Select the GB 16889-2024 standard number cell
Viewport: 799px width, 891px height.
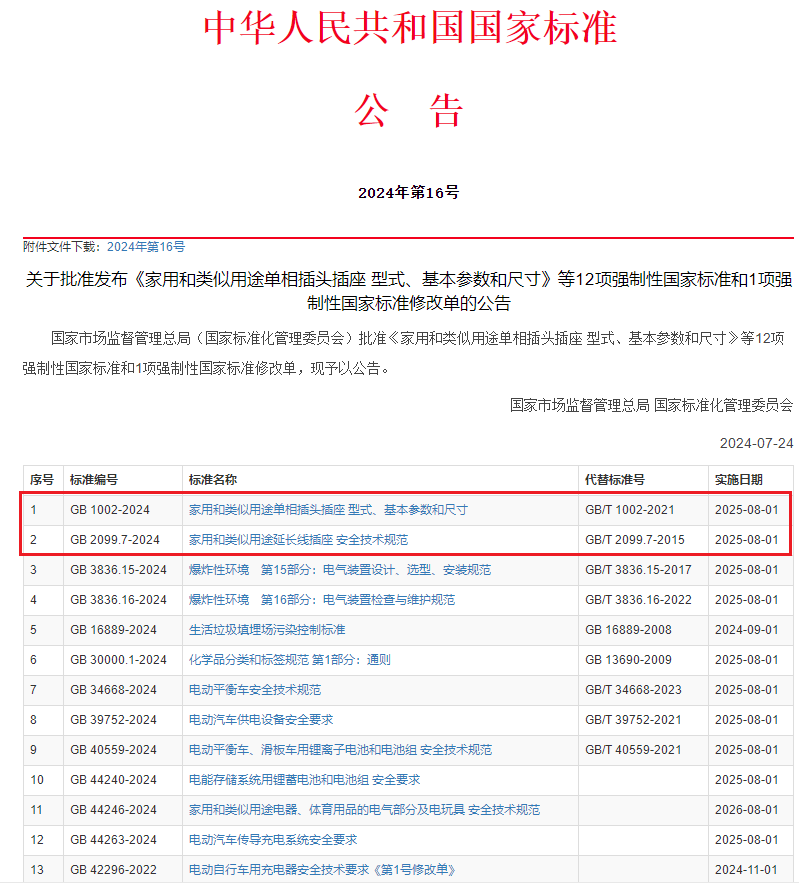pos(112,630)
